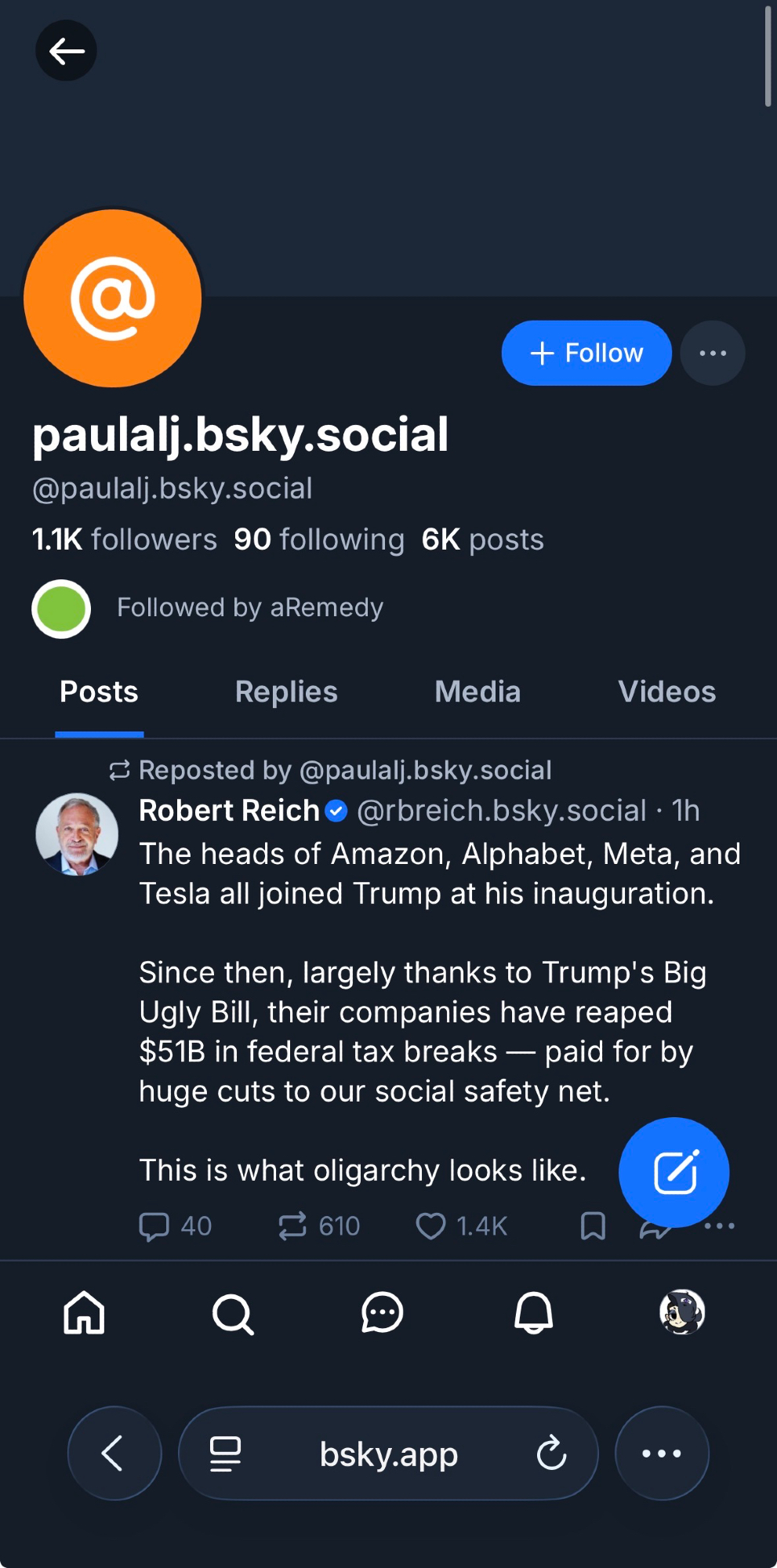Reply to Robert Reich's post
Screen dimensions: 777x1568
154,1226
